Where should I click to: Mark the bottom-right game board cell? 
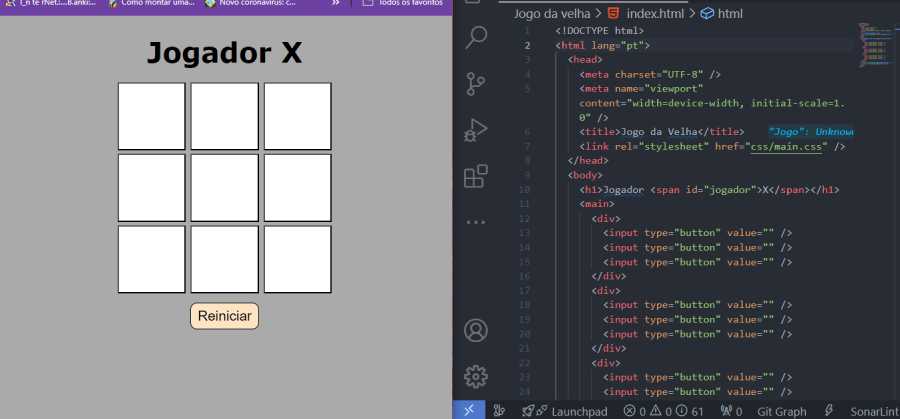(x=297, y=259)
